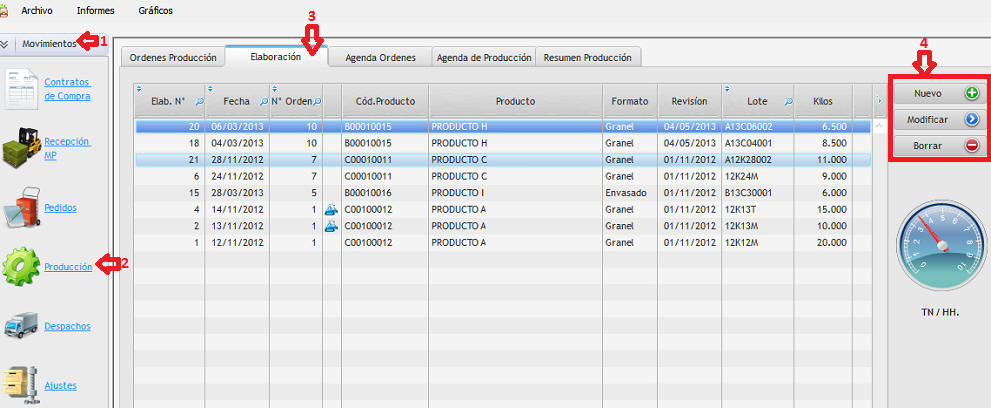Open the Despachos link

68,327
